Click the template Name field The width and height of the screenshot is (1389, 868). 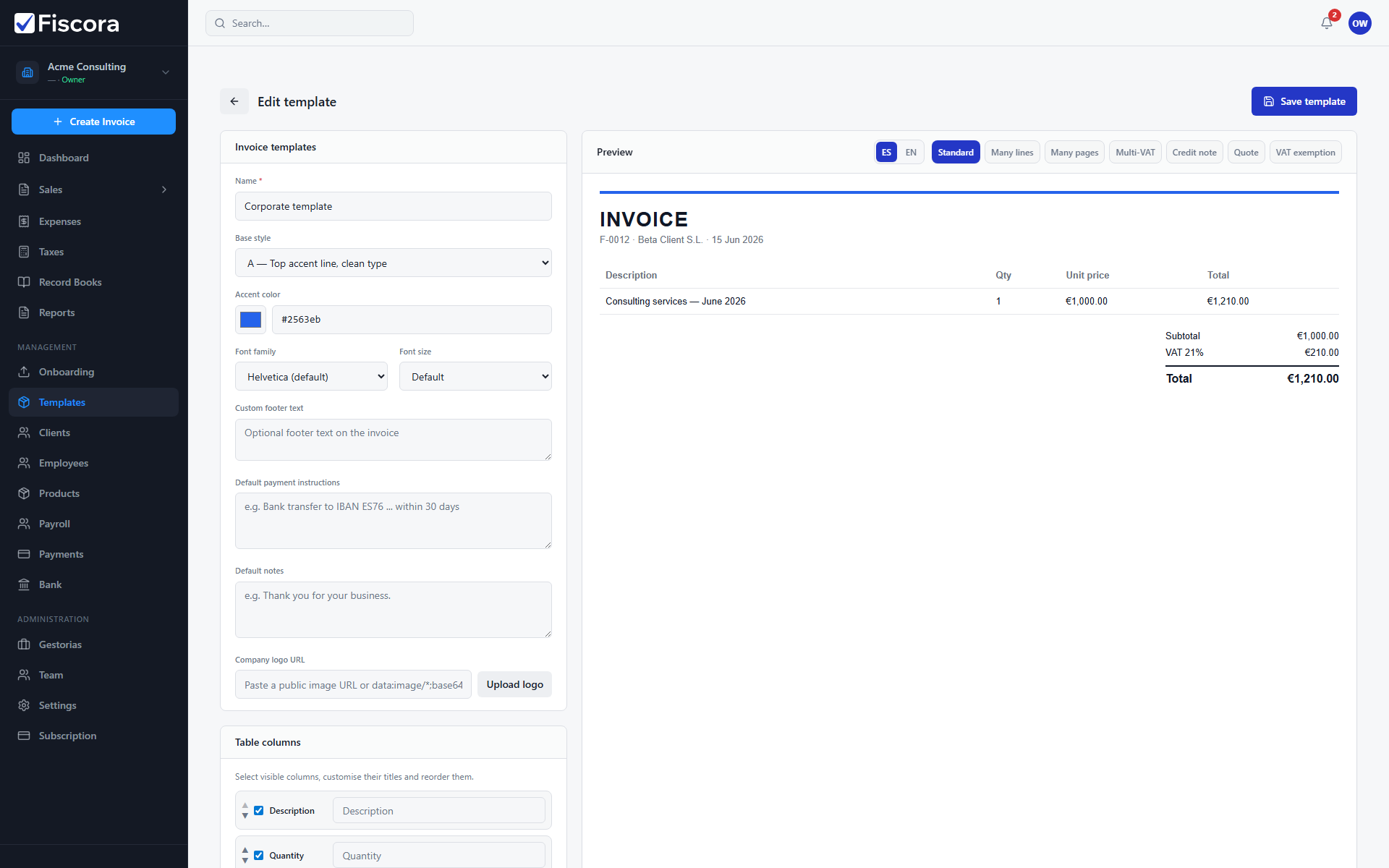pos(394,206)
